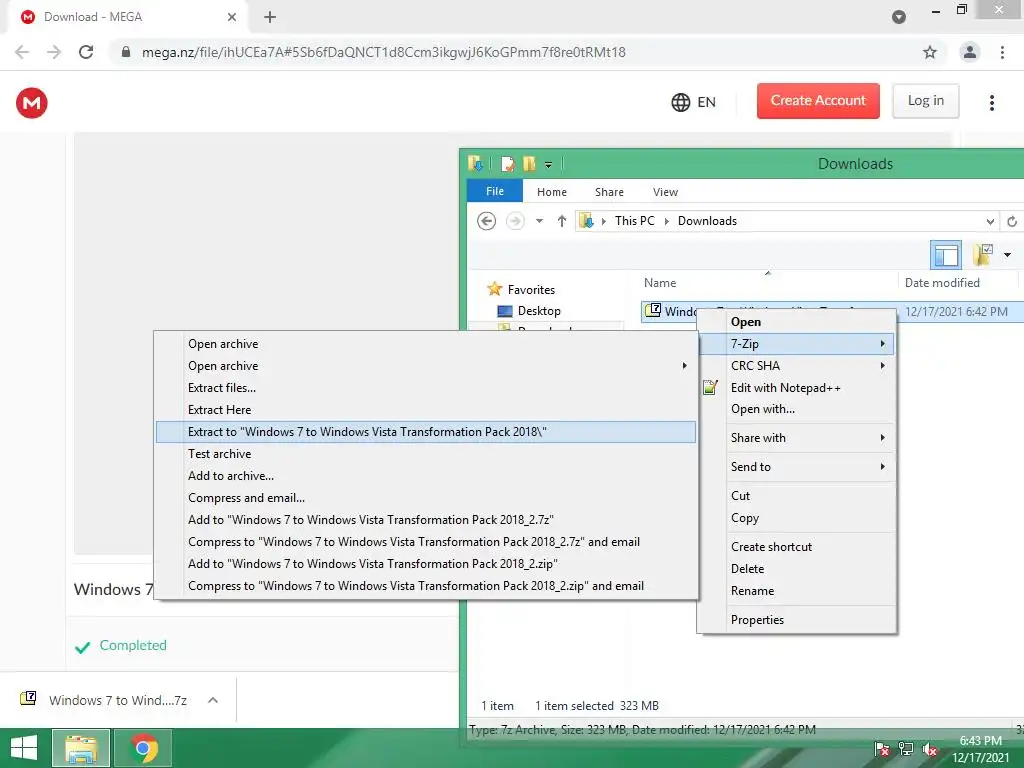Screen dimensions: 1024x768
Task: Open the Chrome profile avatar
Action: tap(970, 52)
